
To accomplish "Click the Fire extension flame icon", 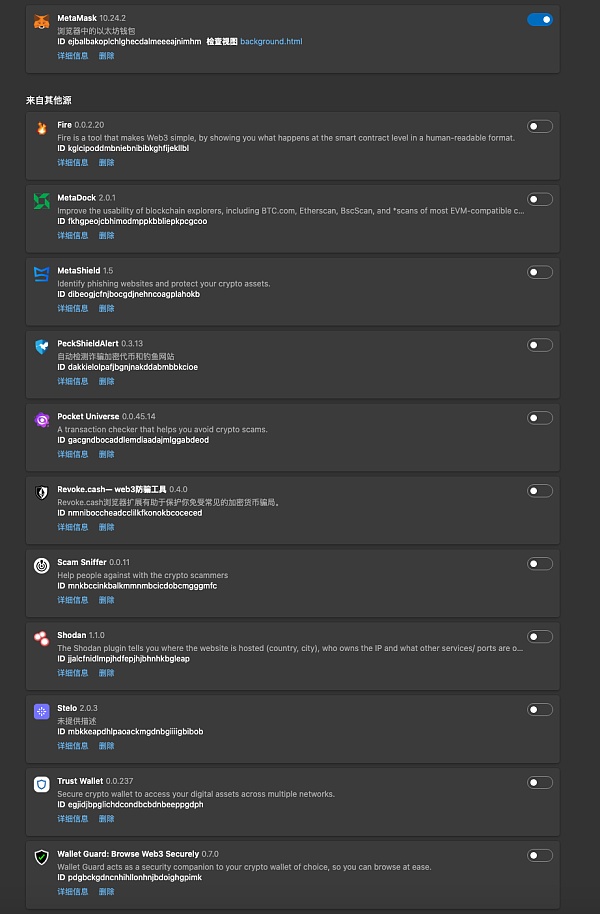I will tap(41, 128).
